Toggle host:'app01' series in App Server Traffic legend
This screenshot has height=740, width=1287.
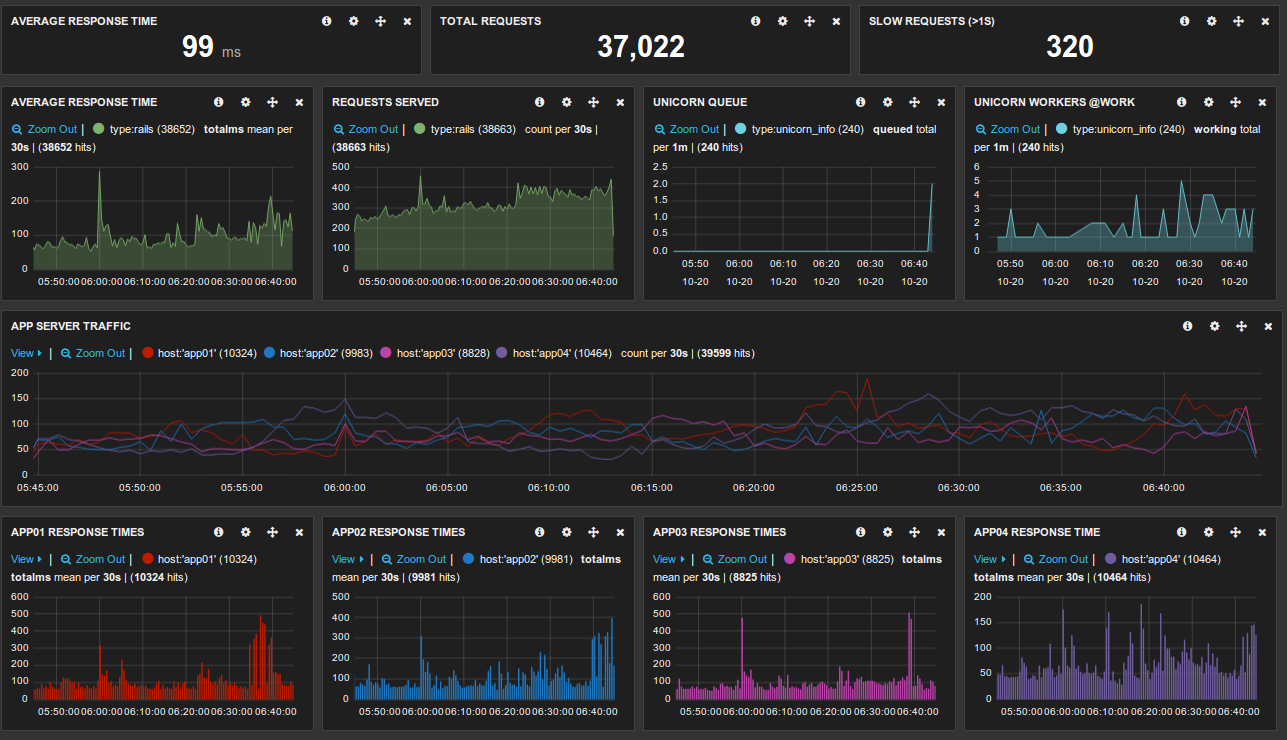pyautogui.click(x=199, y=353)
